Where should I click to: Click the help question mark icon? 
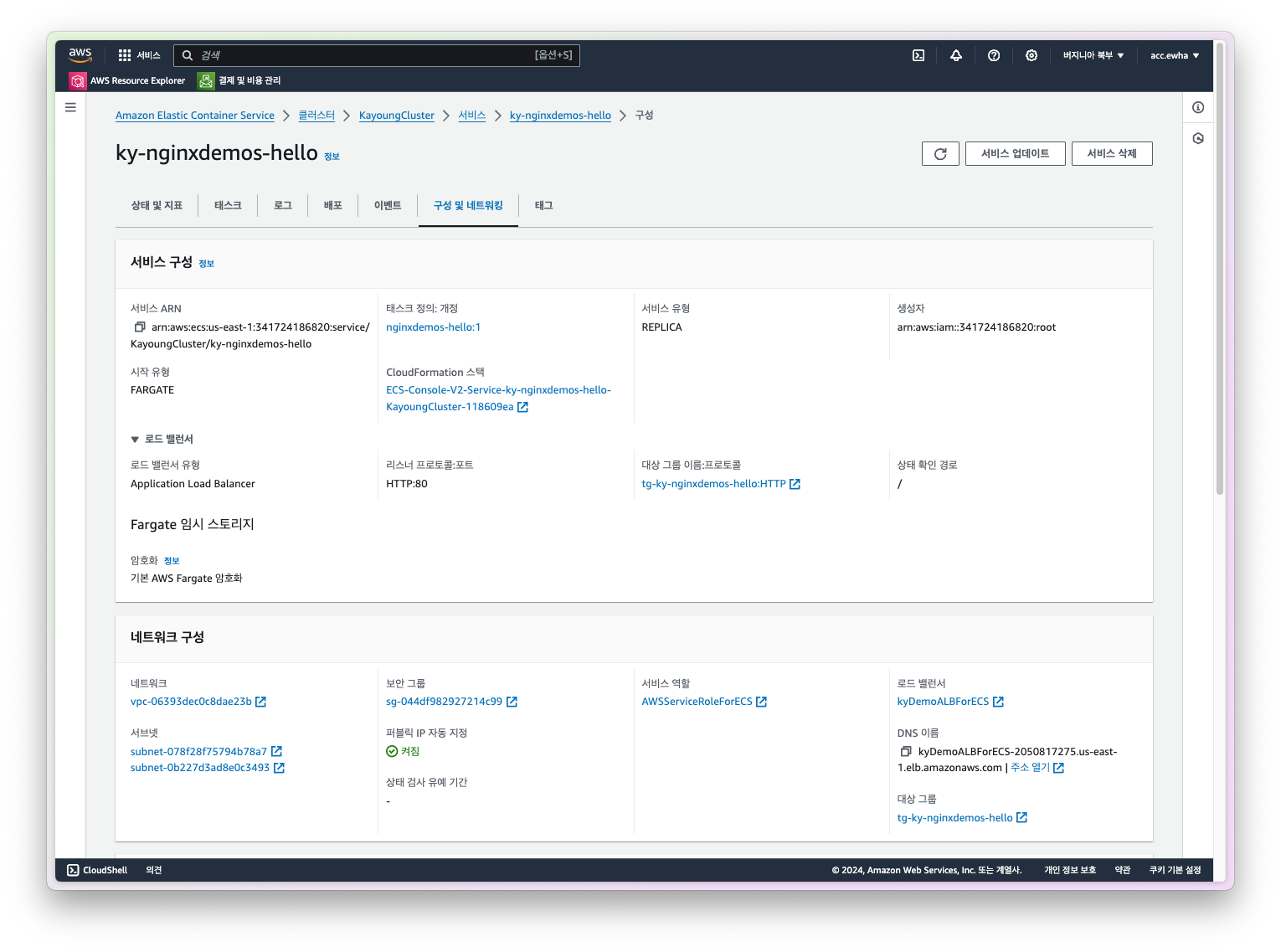point(994,55)
